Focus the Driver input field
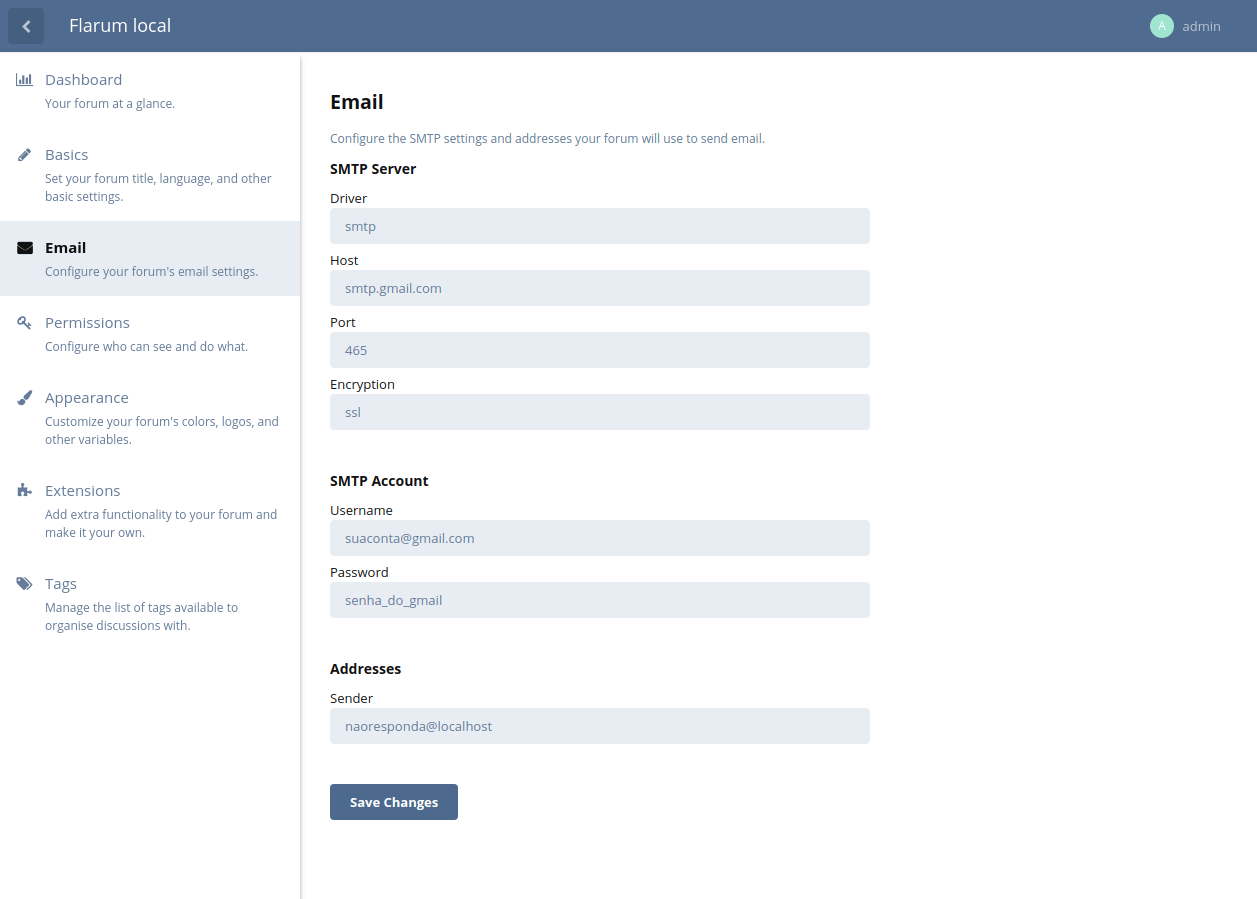This screenshot has height=899, width=1257. [x=600, y=226]
